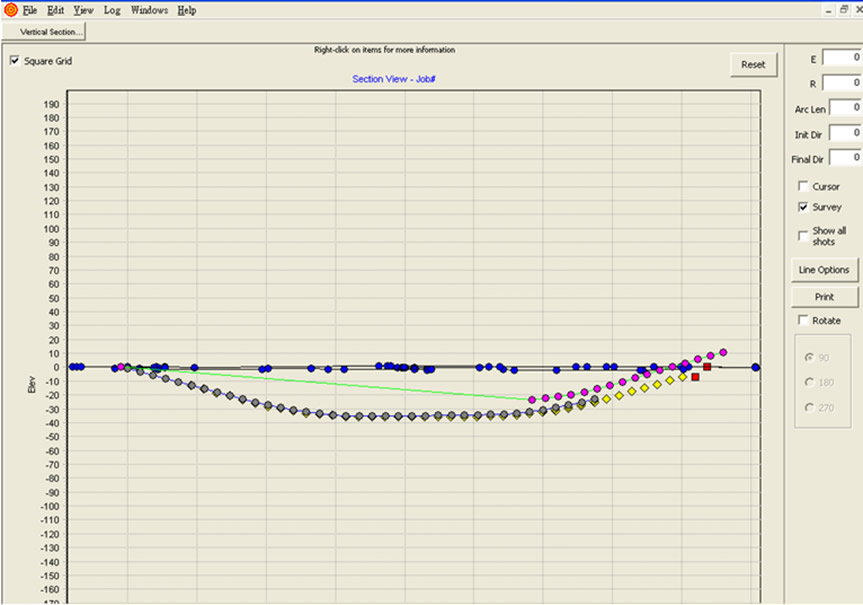Click the Print button
Image resolution: width=863 pixels, height=605 pixels.
[824, 297]
